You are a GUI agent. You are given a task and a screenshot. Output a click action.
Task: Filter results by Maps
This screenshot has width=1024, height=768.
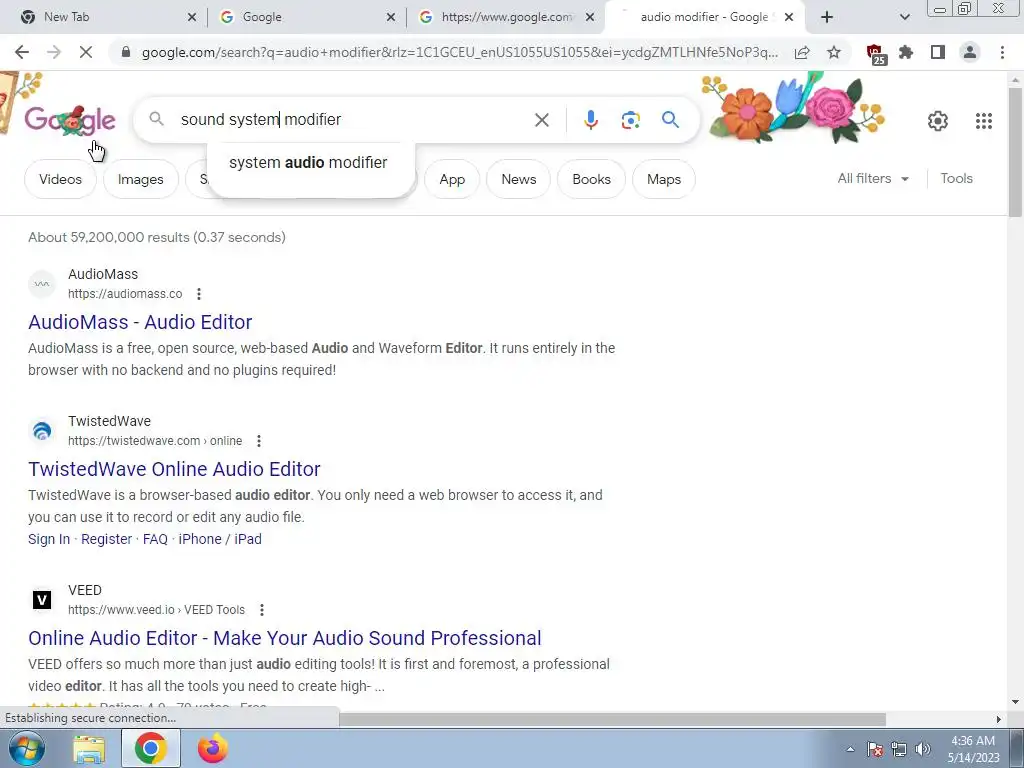coord(664,179)
